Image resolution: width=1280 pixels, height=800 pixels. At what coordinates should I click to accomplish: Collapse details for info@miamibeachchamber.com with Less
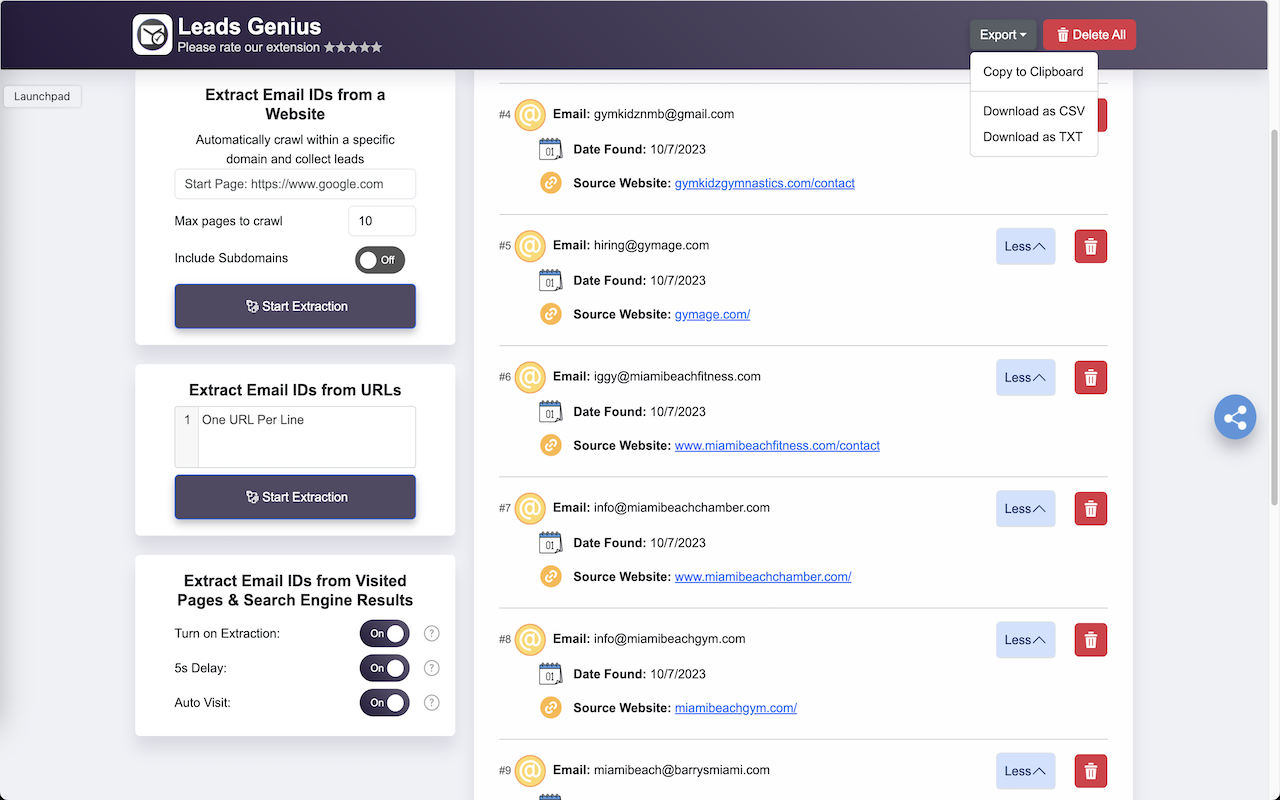(x=1026, y=508)
